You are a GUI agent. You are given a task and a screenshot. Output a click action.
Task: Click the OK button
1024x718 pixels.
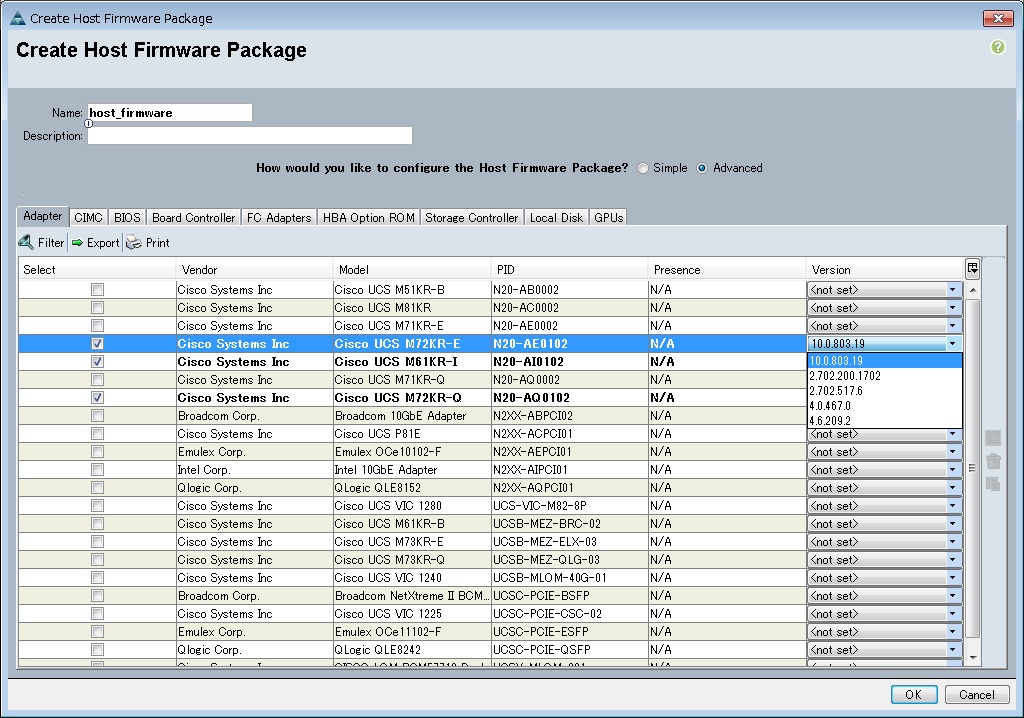click(914, 694)
